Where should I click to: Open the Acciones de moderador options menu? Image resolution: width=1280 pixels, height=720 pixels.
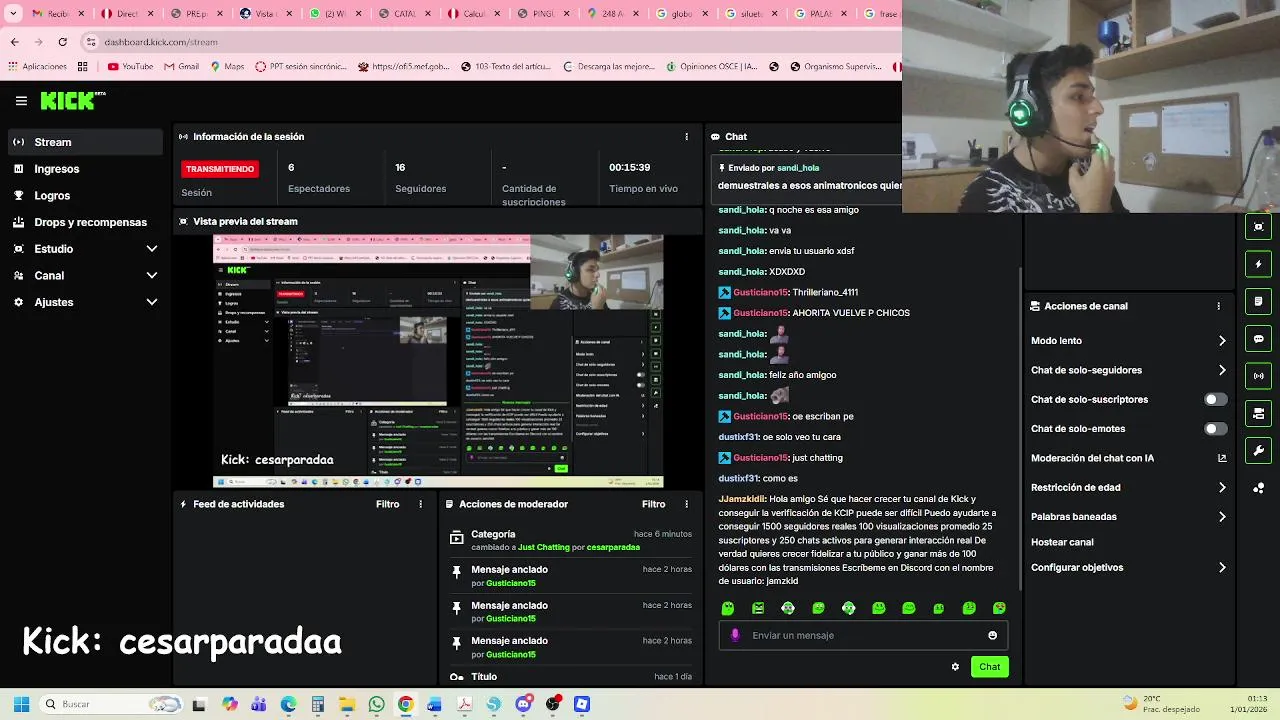tap(686, 504)
